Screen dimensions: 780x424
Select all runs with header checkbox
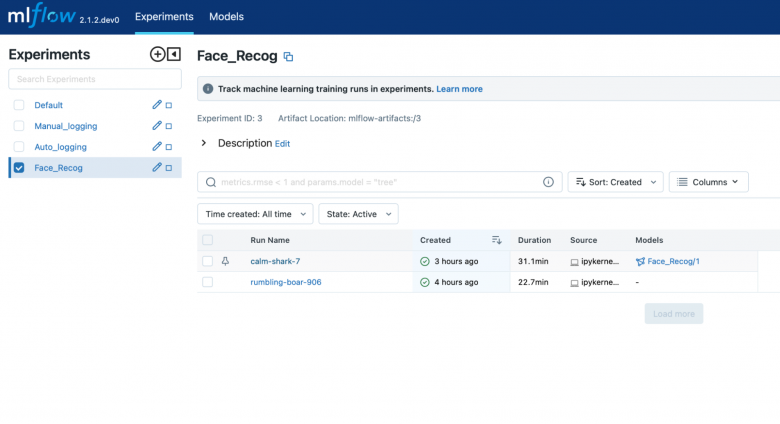pyautogui.click(x=207, y=240)
